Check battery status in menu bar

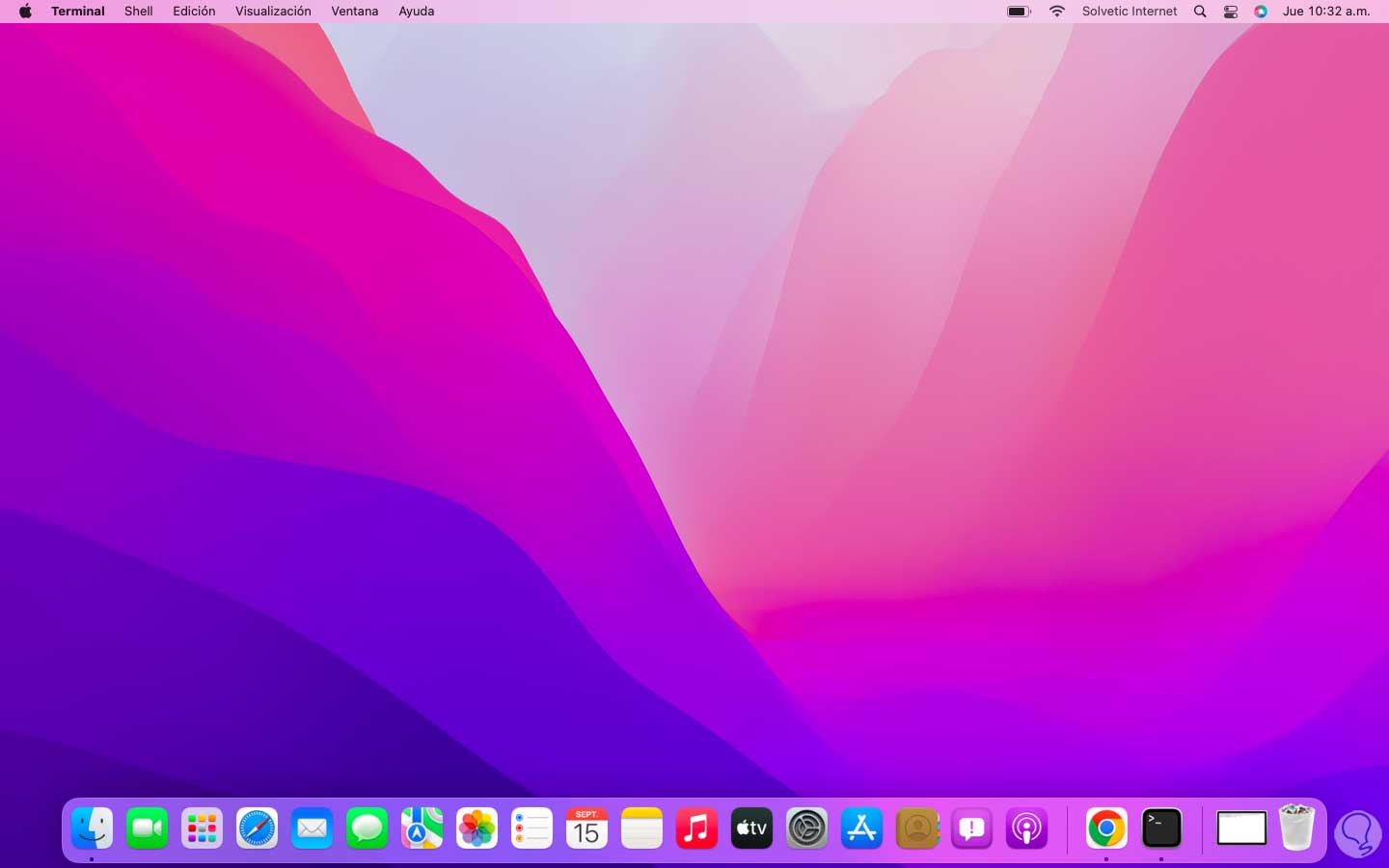(x=1020, y=12)
